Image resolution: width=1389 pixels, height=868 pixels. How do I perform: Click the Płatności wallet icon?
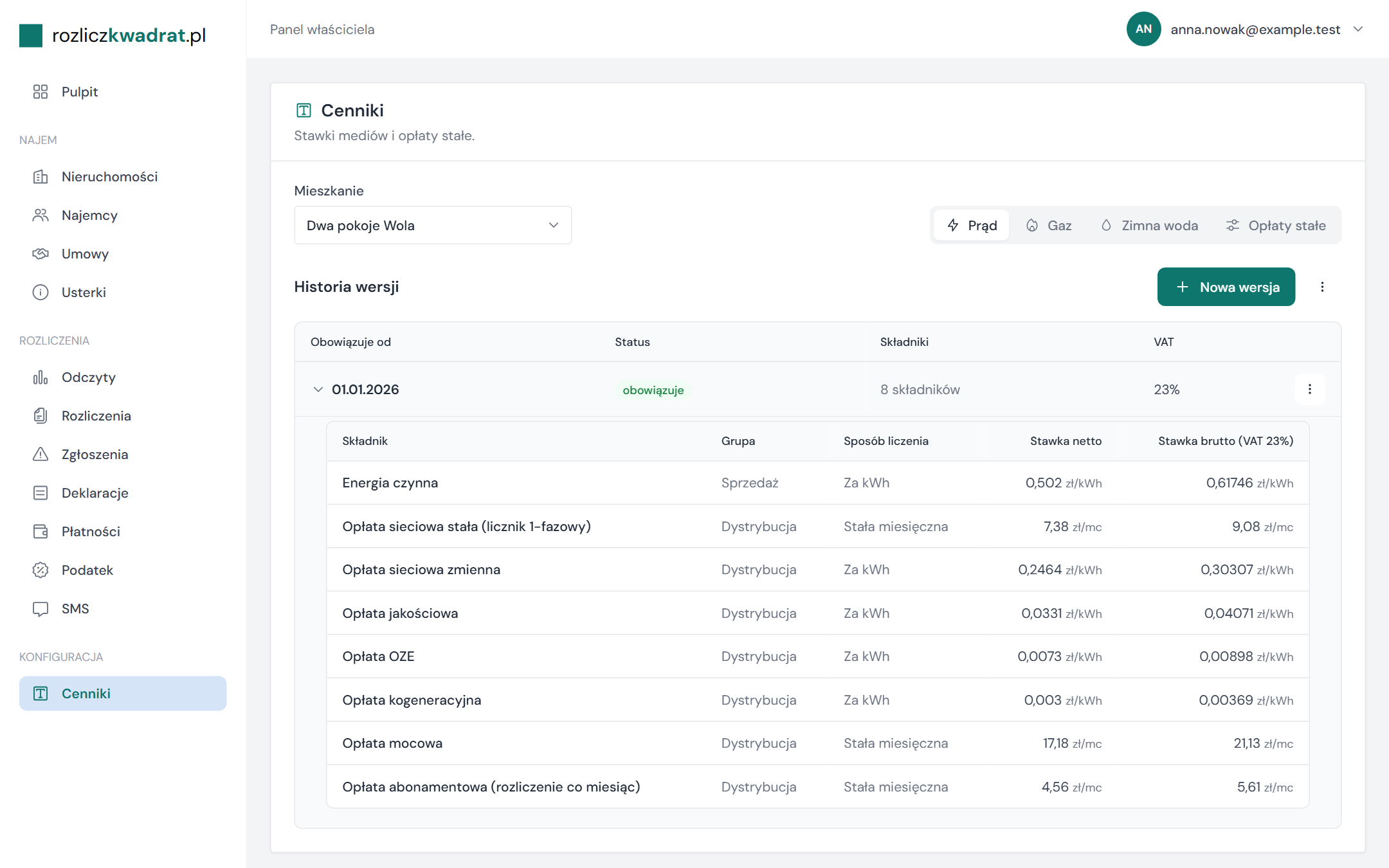(x=41, y=532)
